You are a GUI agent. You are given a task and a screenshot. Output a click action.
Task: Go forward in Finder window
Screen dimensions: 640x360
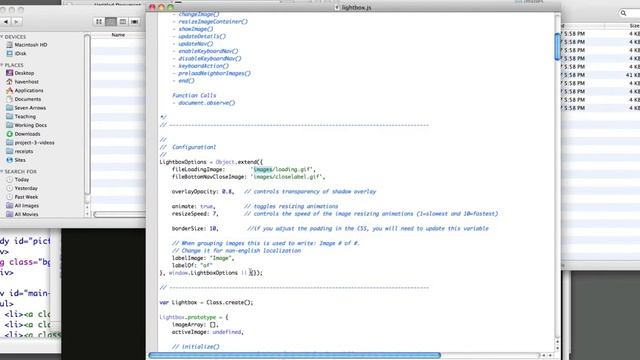tap(16, 22)
